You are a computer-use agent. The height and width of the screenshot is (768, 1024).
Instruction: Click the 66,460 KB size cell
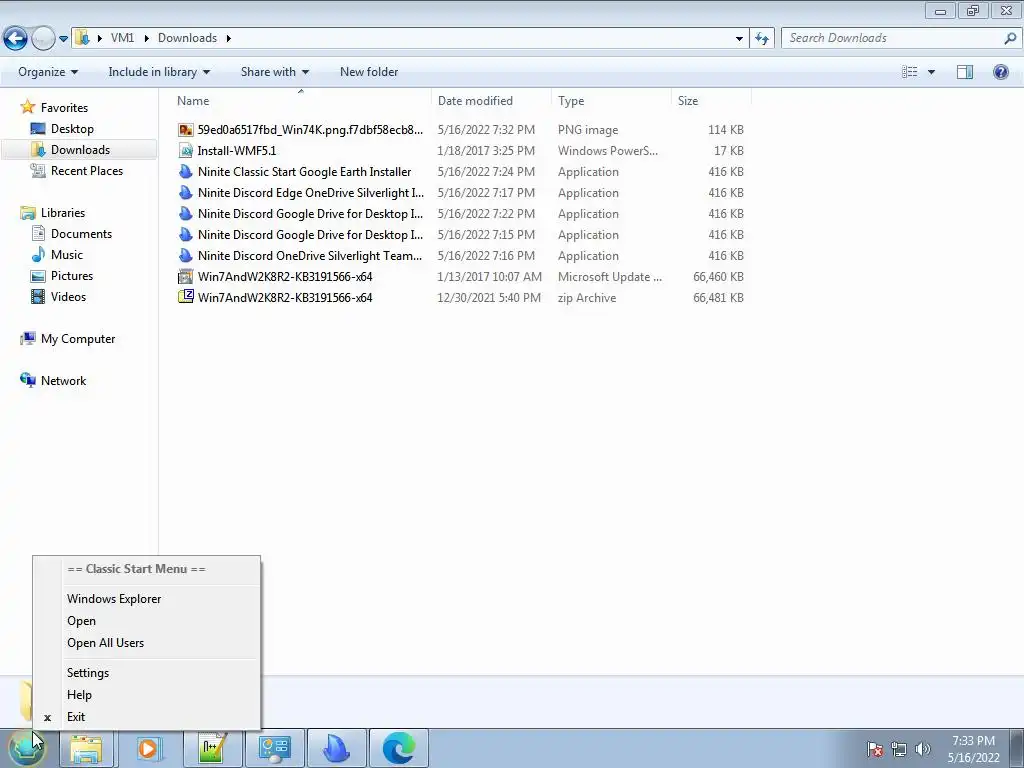point(718,277)
